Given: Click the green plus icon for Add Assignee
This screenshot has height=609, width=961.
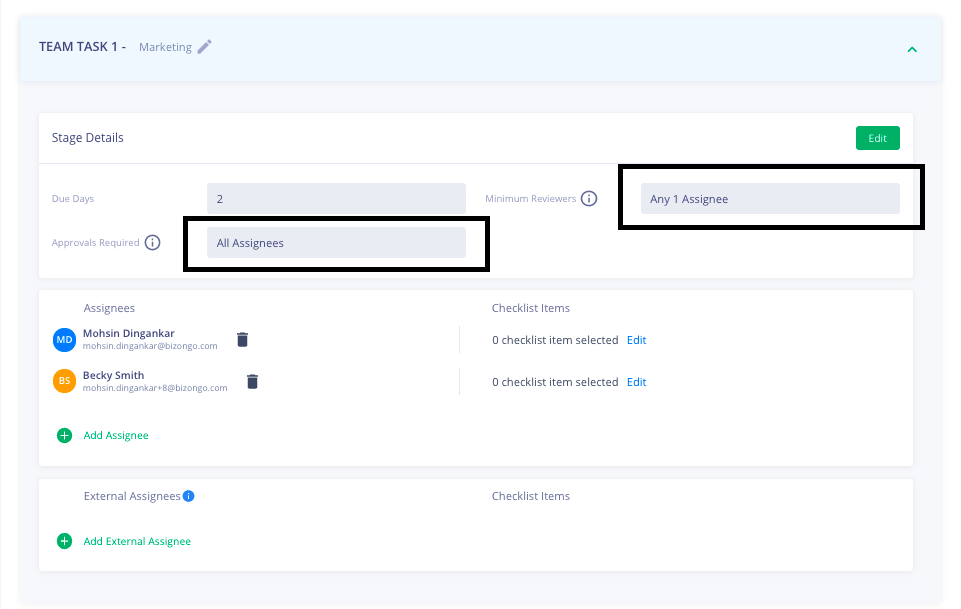Looking at the screenshot, I should tap(64, 436).
